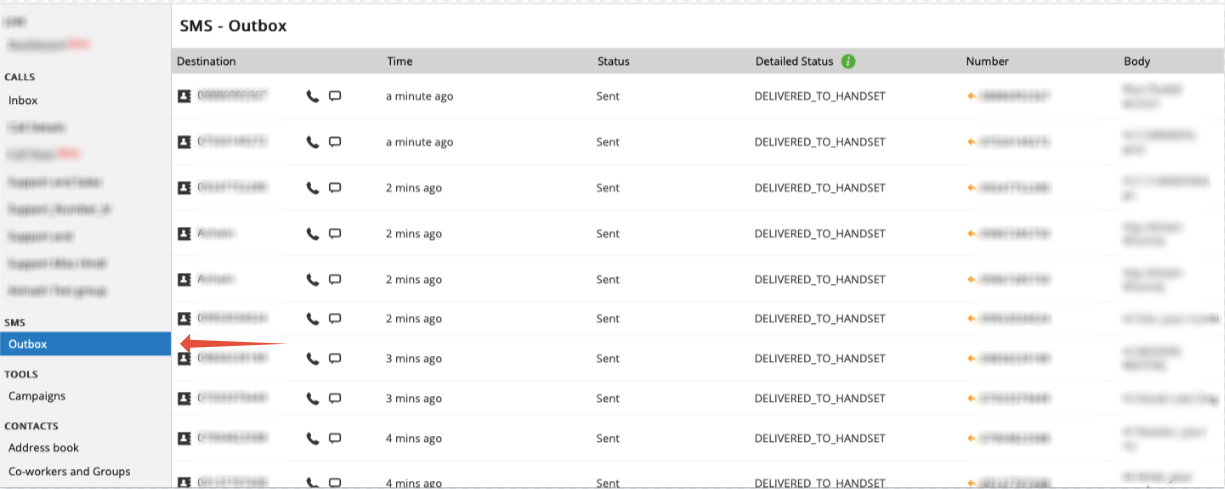Viewport: 1225px width, 489px height.
Task: Sort by the Time column header
Action: (x=400, y=61)
